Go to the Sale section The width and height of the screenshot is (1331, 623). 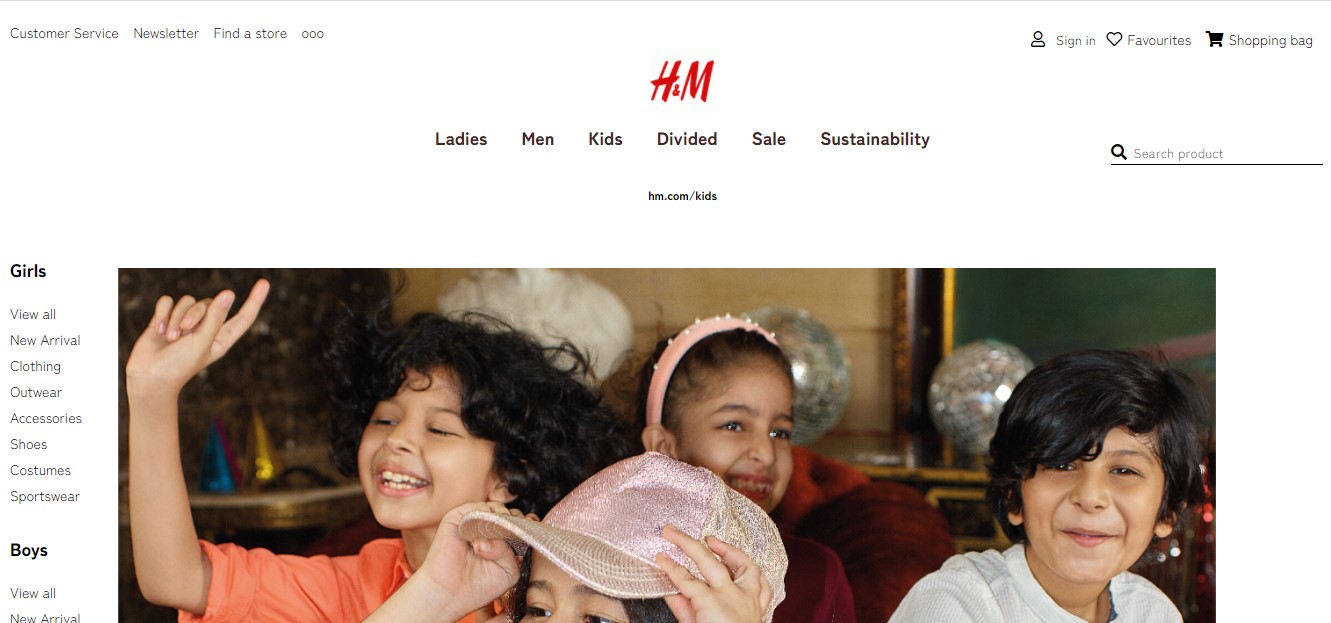(769, 139)
